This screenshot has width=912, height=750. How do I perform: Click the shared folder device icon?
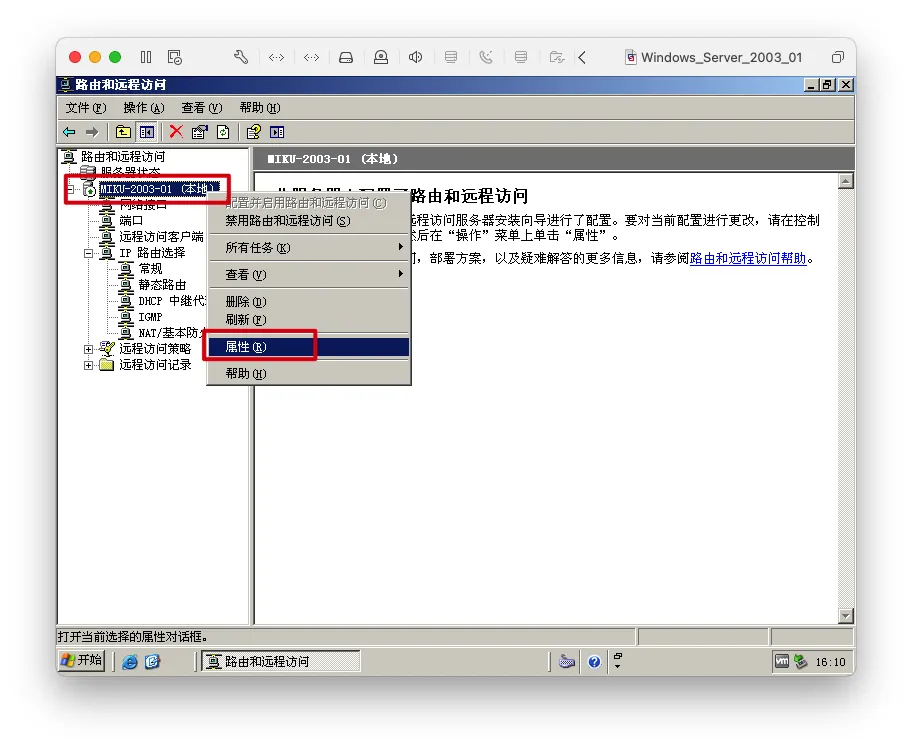coord(557,57)
